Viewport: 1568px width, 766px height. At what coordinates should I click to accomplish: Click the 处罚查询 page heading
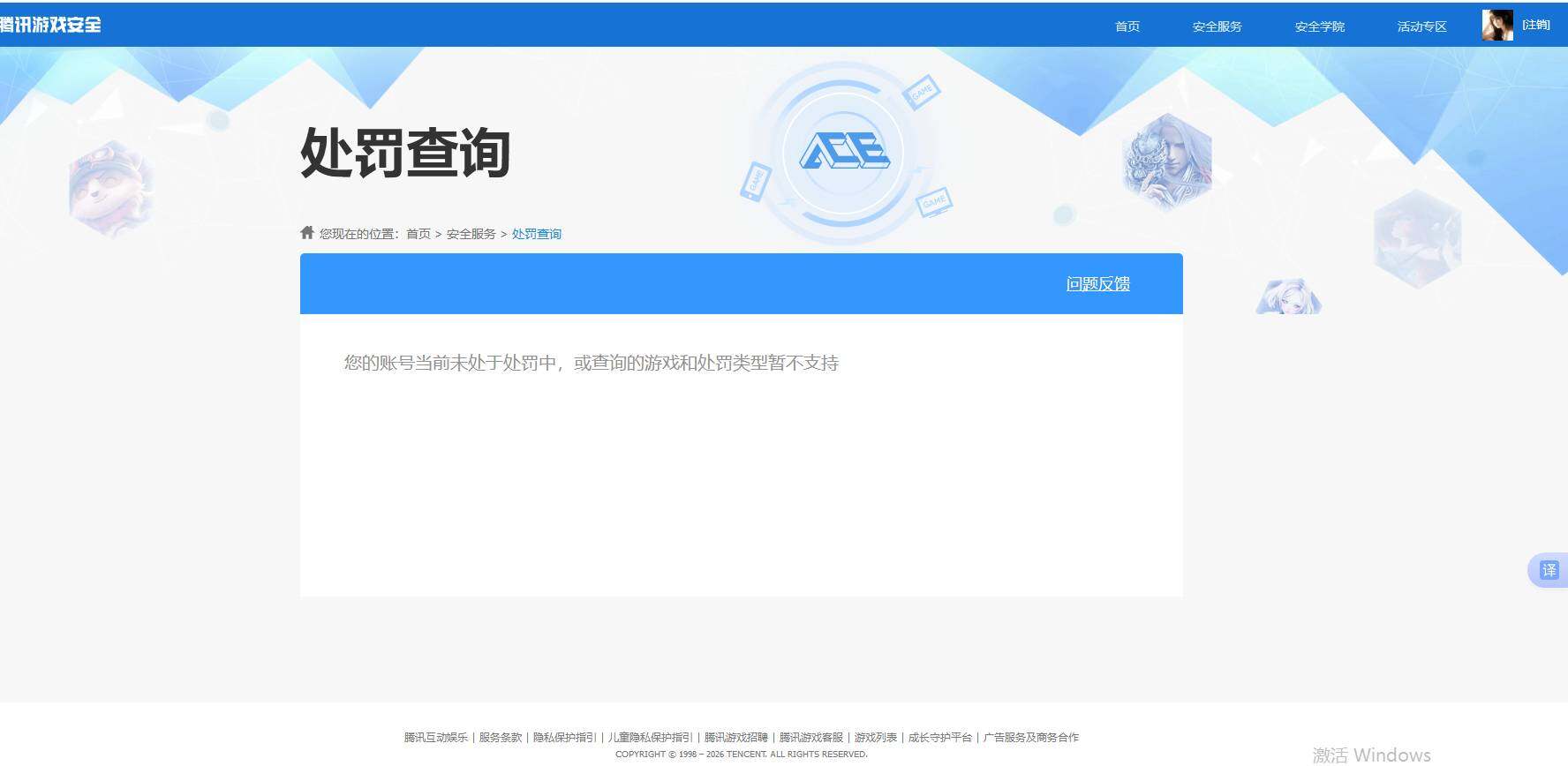[x=406, y=153]
